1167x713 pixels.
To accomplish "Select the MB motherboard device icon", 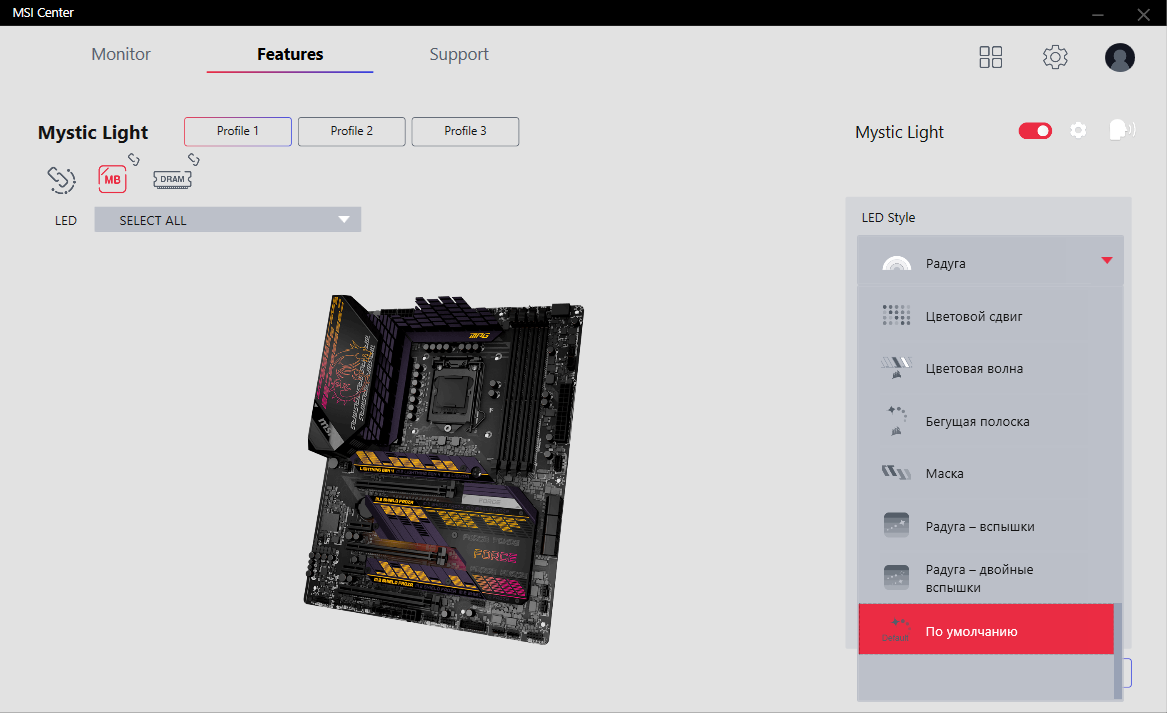I will point(112,179).
